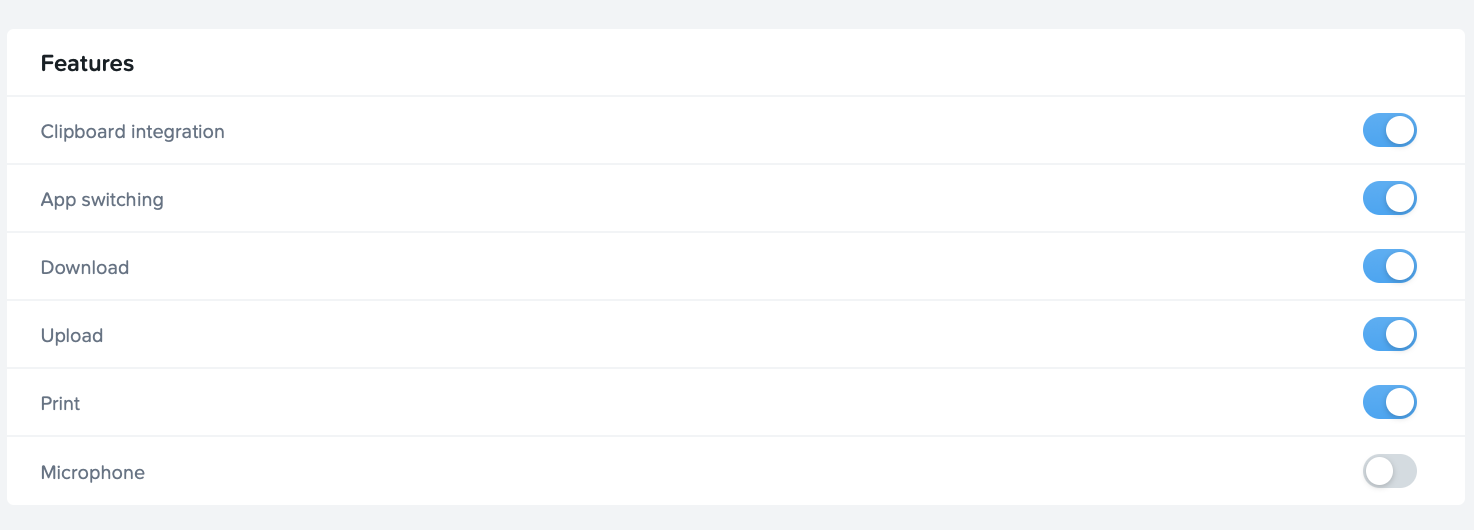
Task: Switch off the Upload toggle
Action: tap(1389, 335)
